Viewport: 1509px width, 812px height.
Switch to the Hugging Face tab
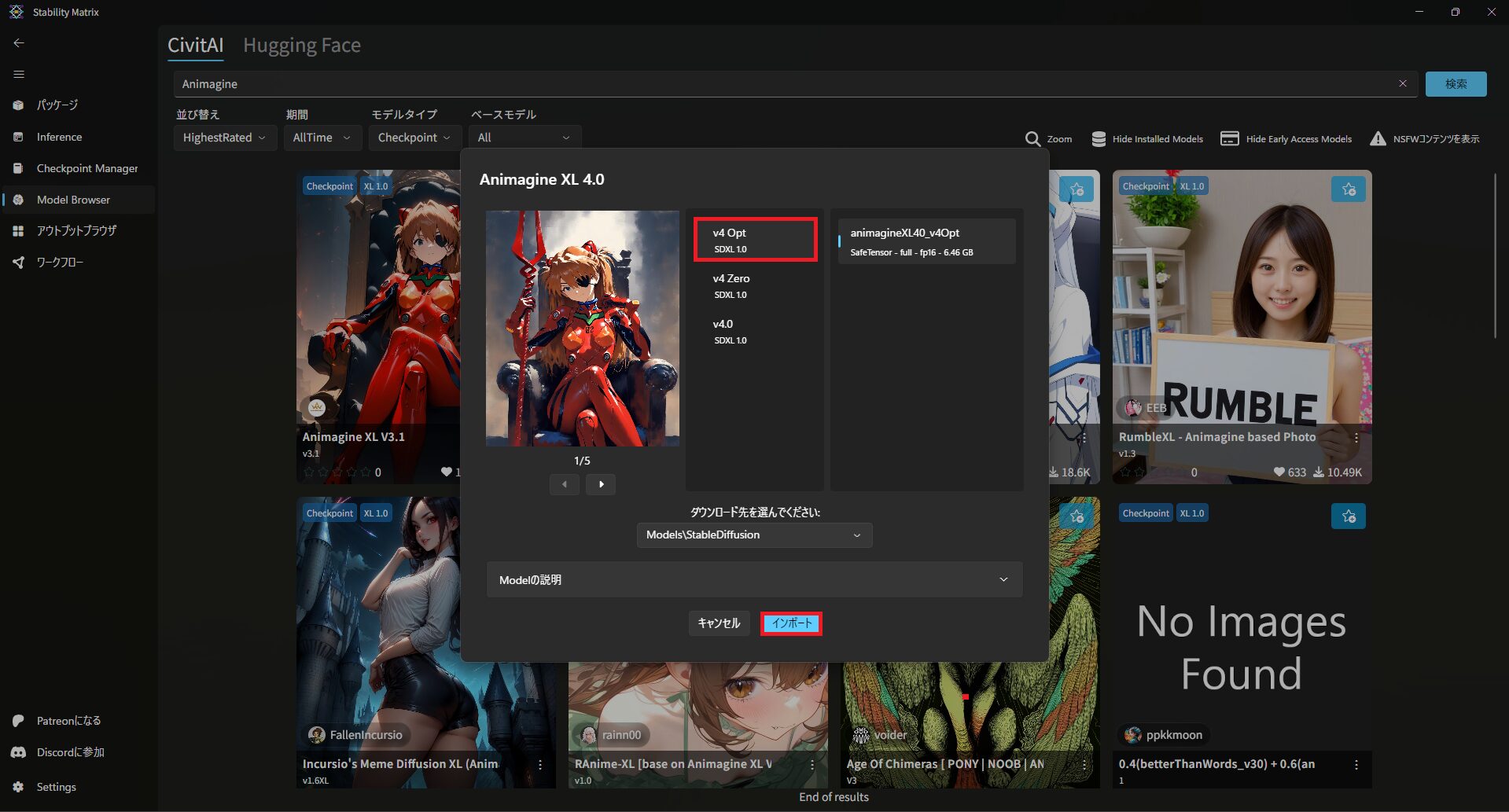(301, 46)
